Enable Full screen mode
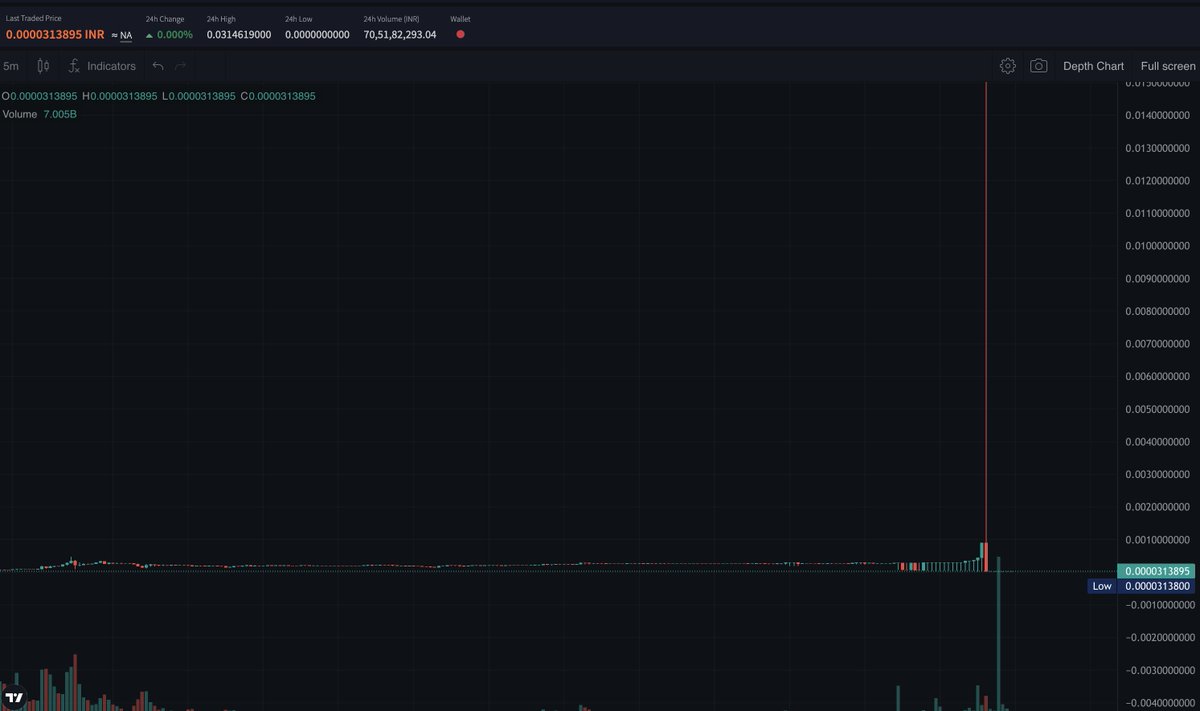 pyautogui.click(x=1166, y=65)
